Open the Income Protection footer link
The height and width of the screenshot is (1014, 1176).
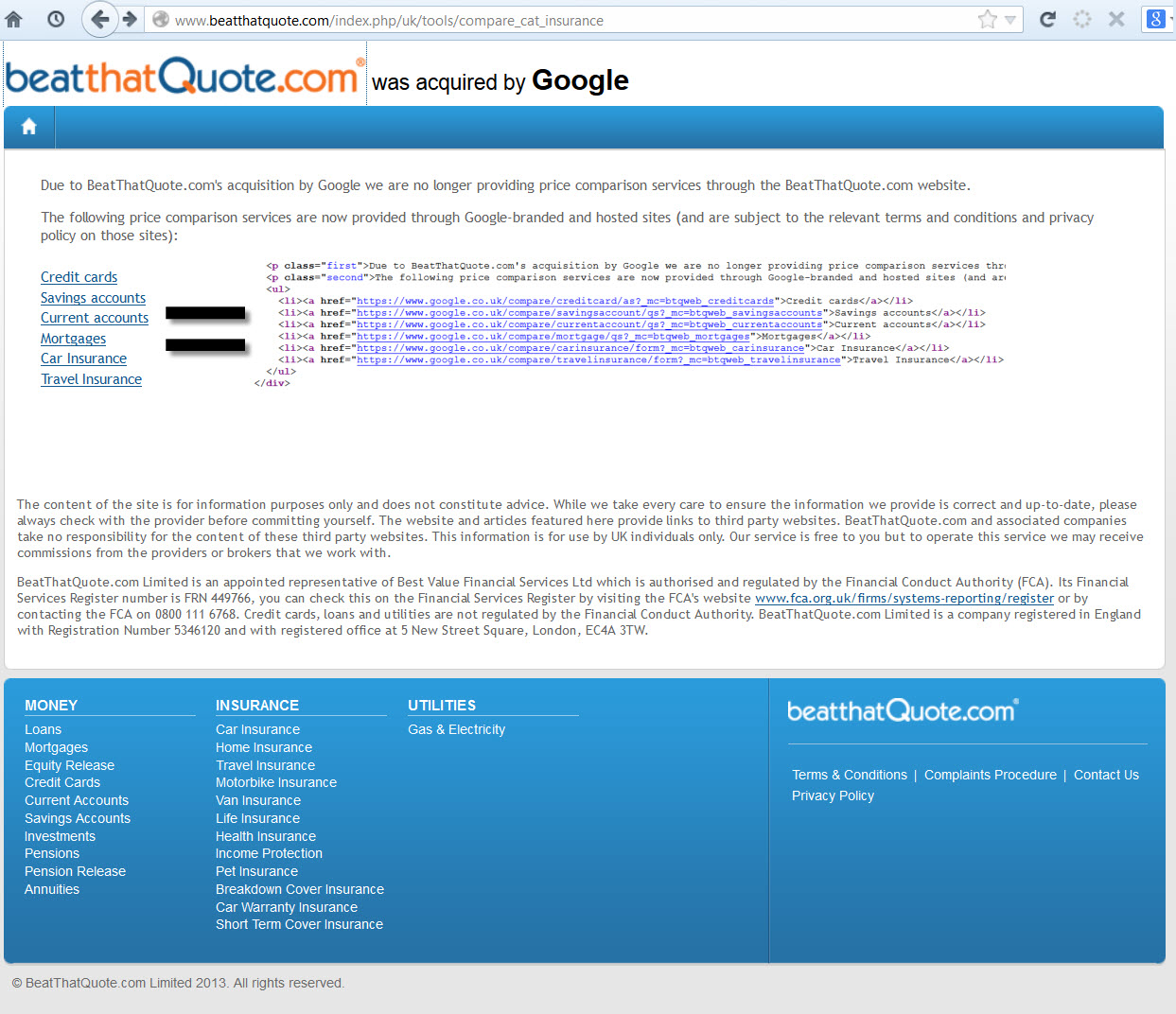click(269, 853)
